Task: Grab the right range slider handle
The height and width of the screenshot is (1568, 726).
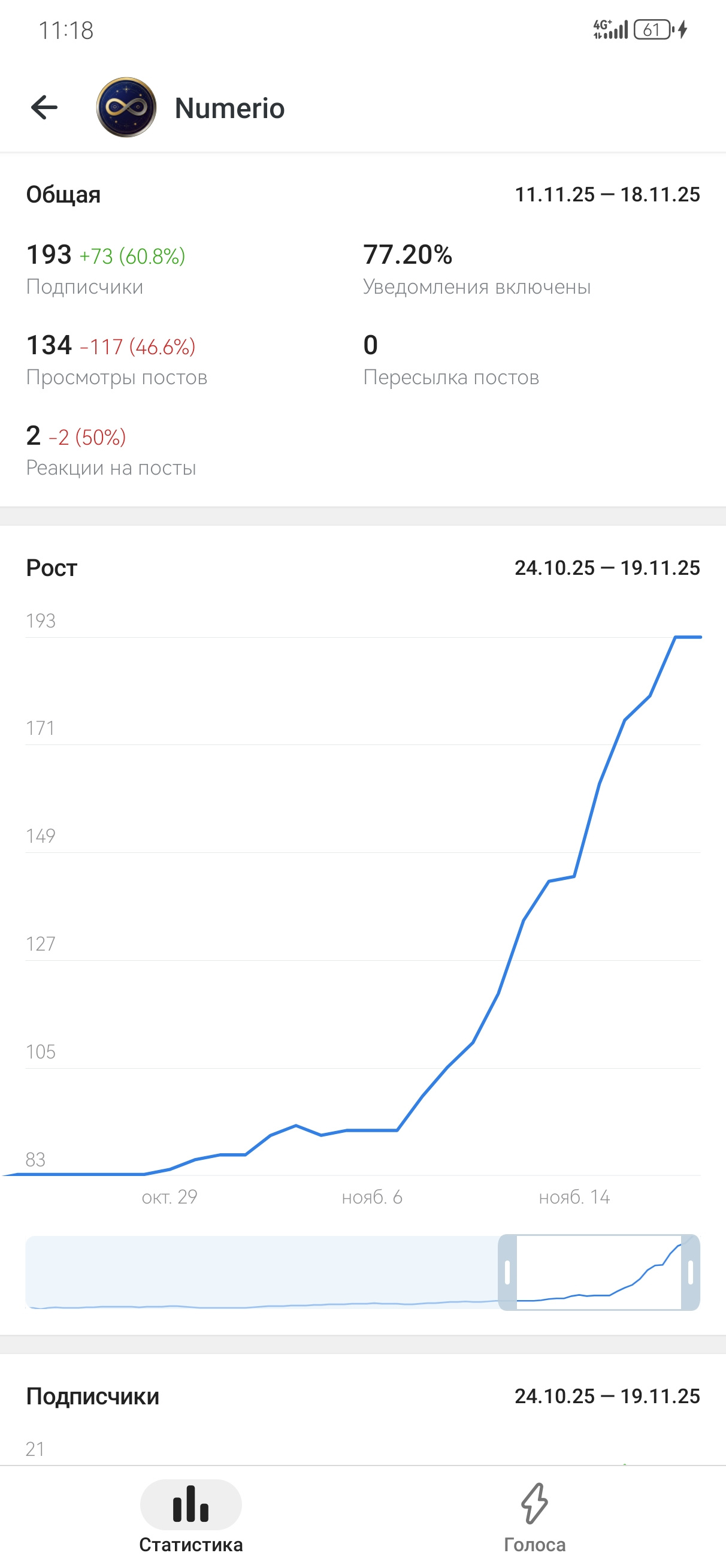Action: point(690,1272)
